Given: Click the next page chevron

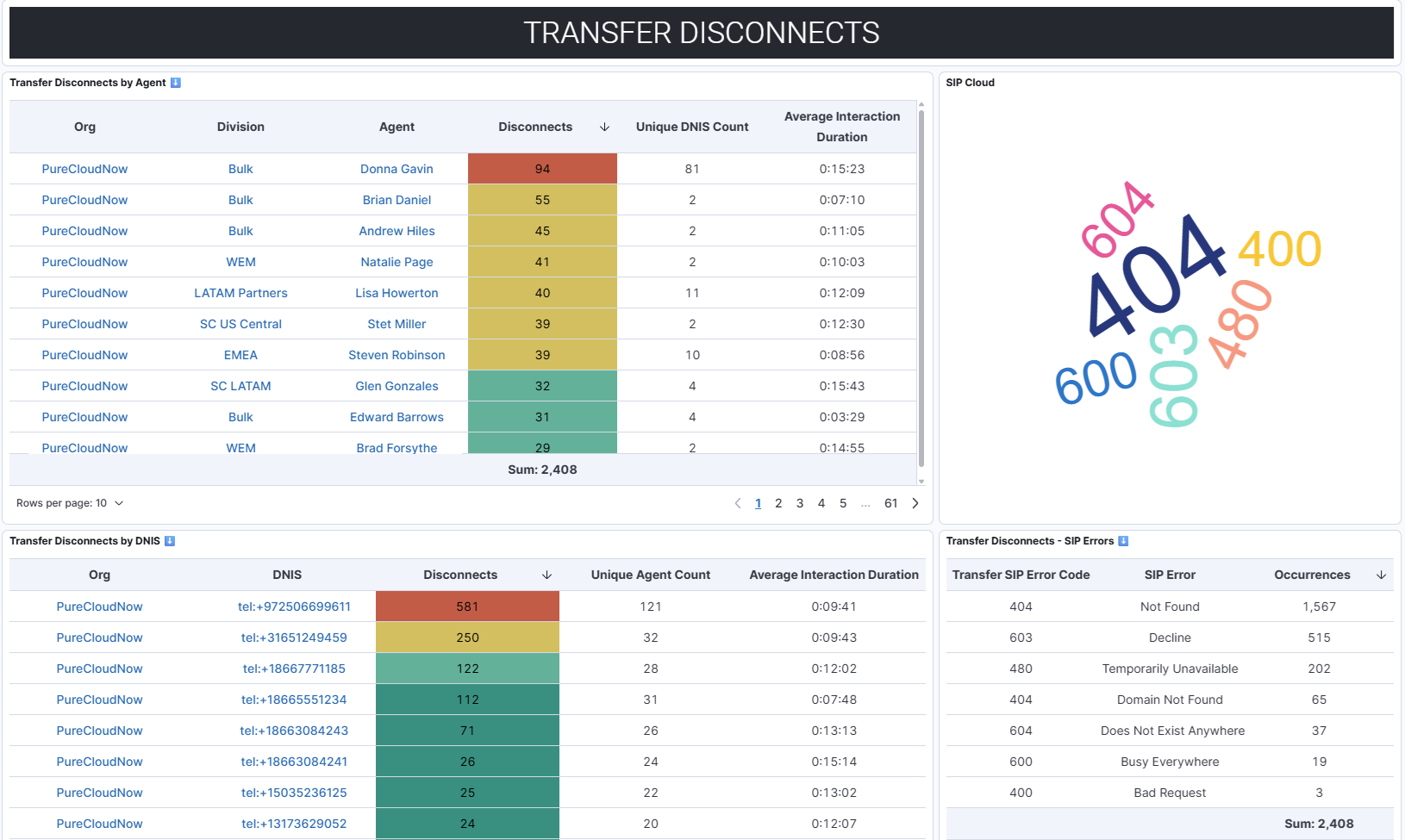Looking at the screenshot, I should (x=915, y=502).
